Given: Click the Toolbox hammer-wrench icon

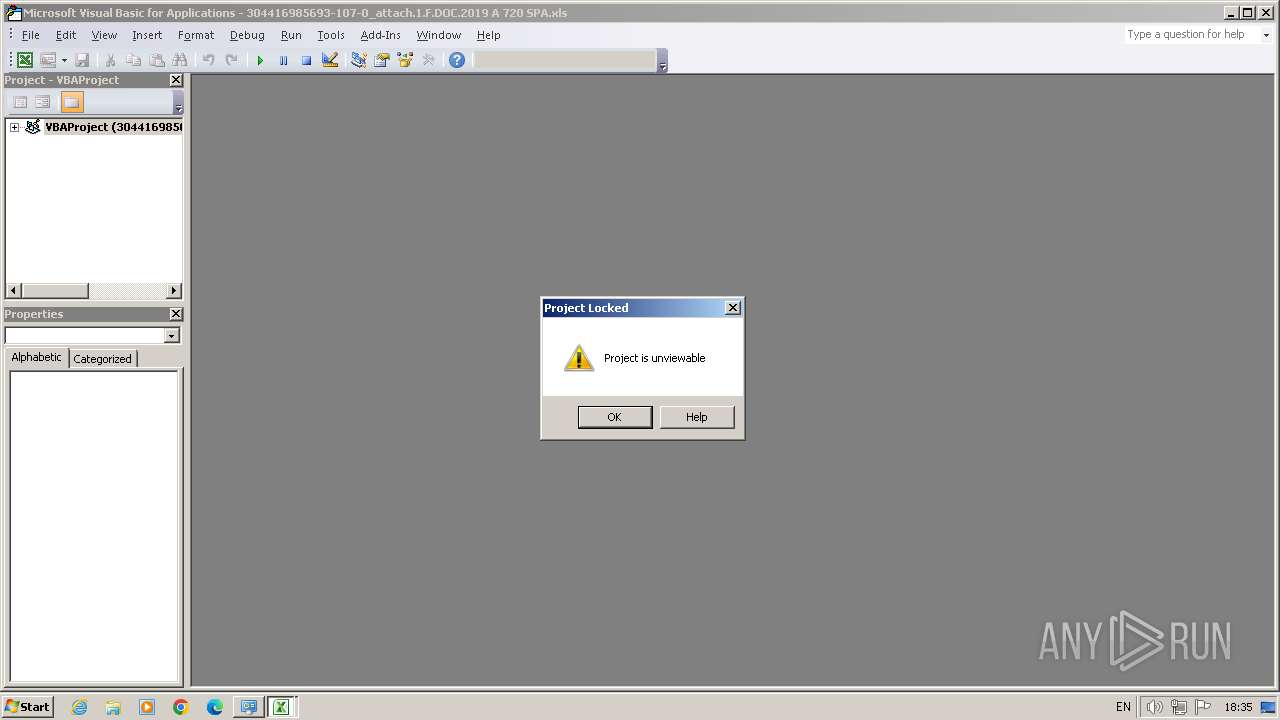Looking at the screenshot, I should click(428, 60).
